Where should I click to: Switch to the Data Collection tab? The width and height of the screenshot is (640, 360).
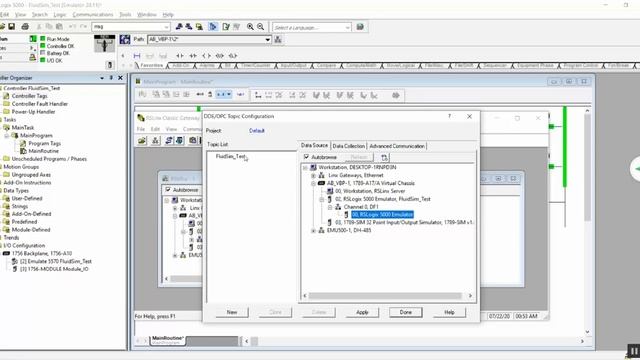tap(349, 146)
